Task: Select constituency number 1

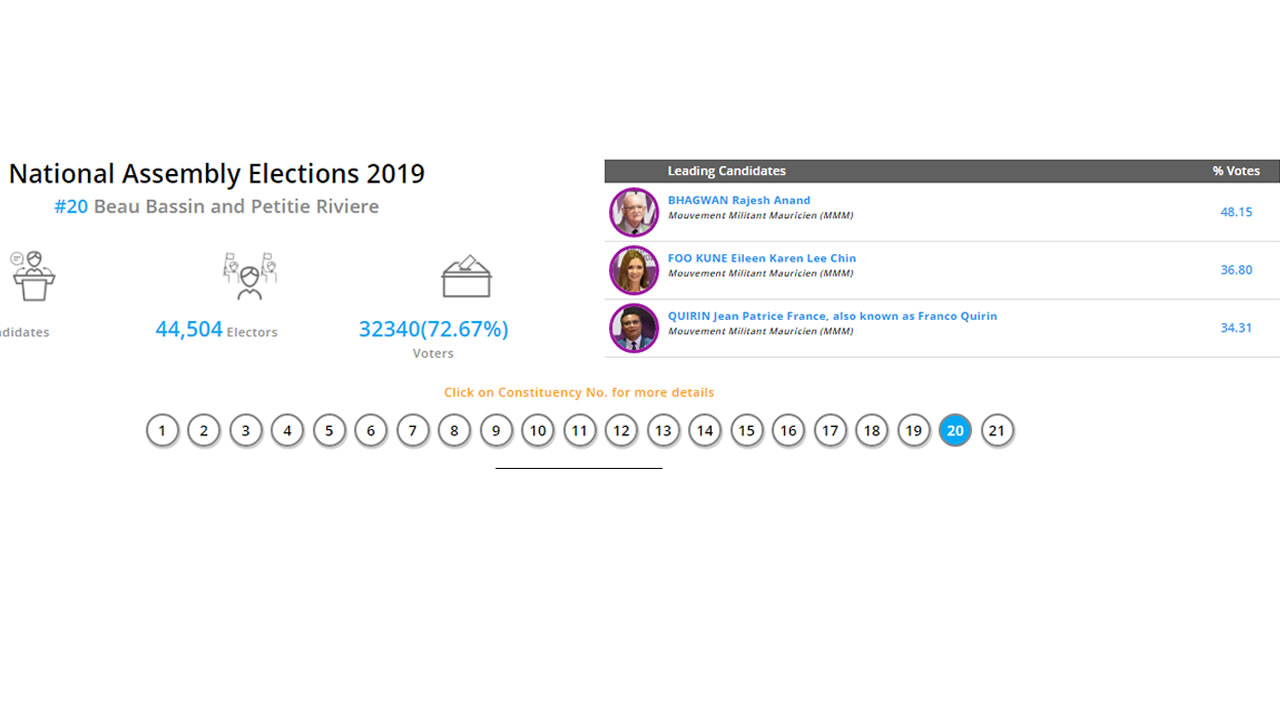Action: pos(162,431)
